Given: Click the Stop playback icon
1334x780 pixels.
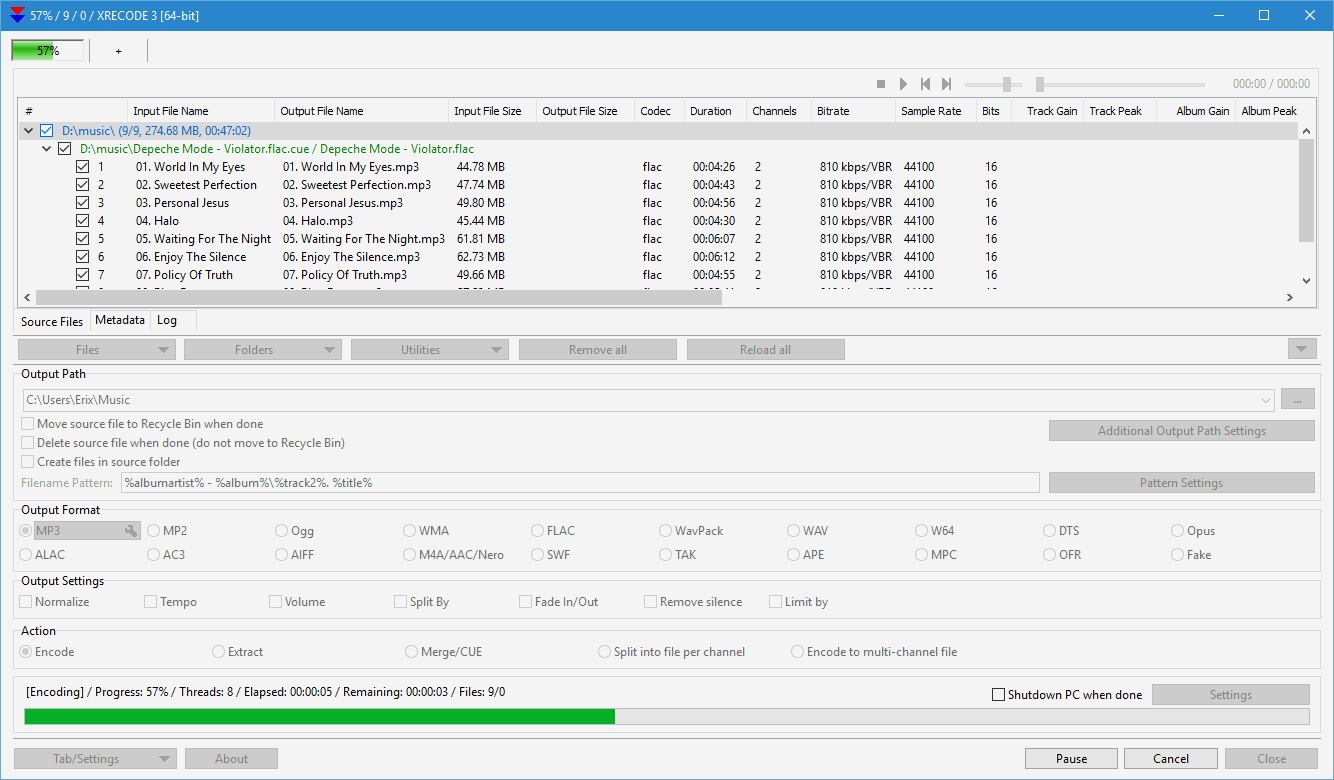Looking at the screenshot, I should pos(881,84).
